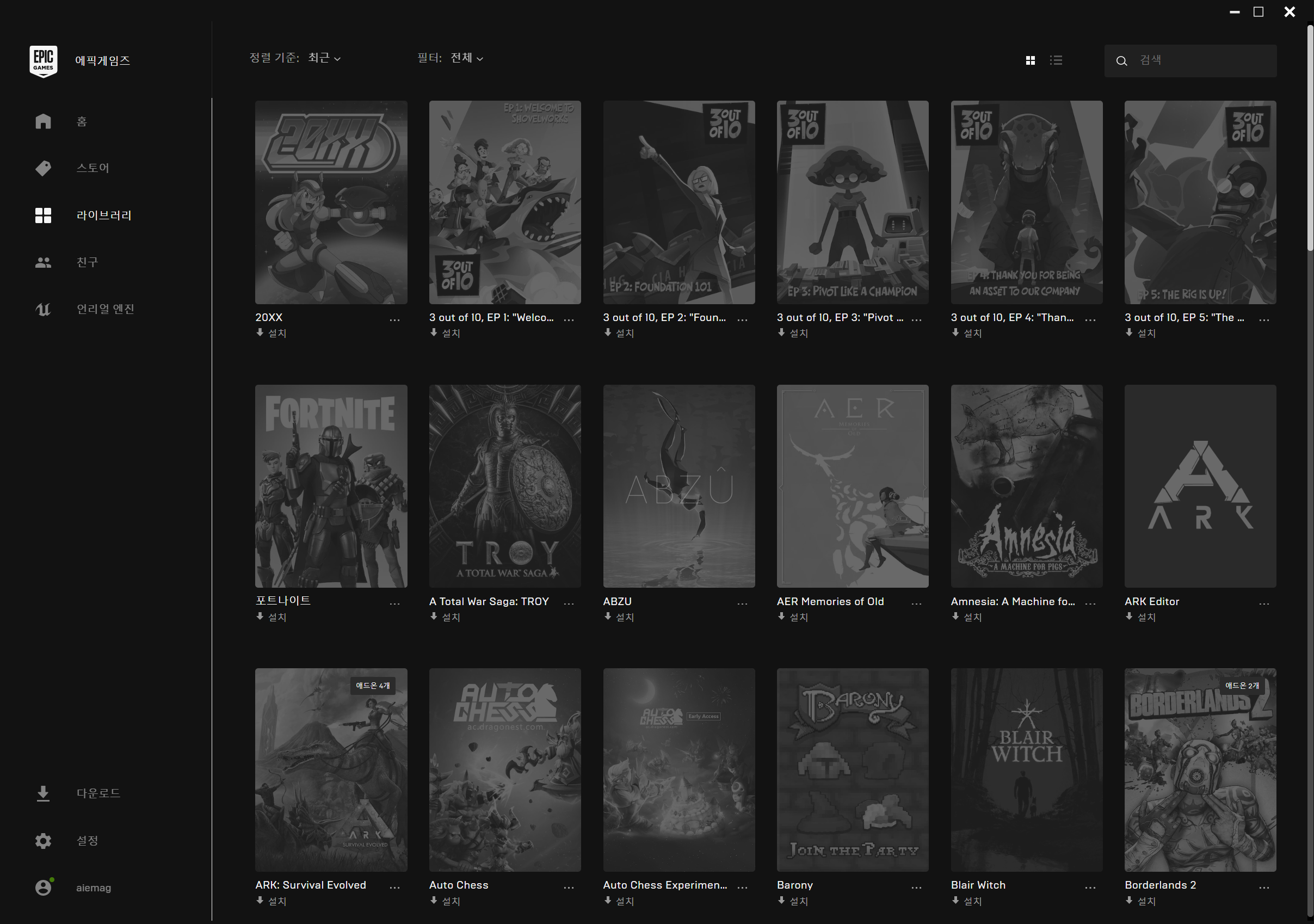
Task: Open the three-dot menu for 20XX
Action: 395,320
